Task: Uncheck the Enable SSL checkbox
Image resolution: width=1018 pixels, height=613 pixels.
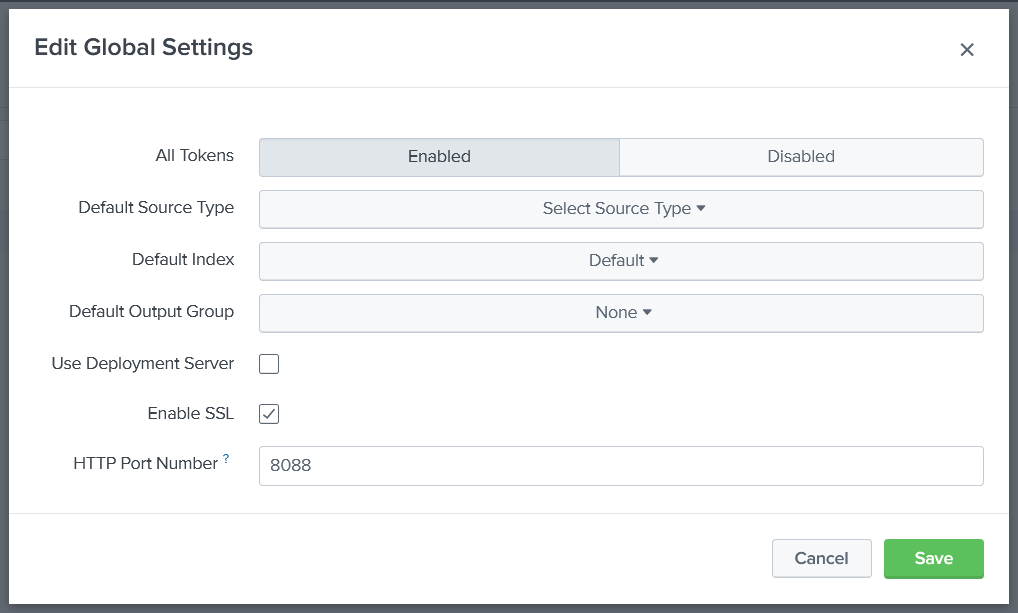Action: pyautogui.click(x=268, y=413)
